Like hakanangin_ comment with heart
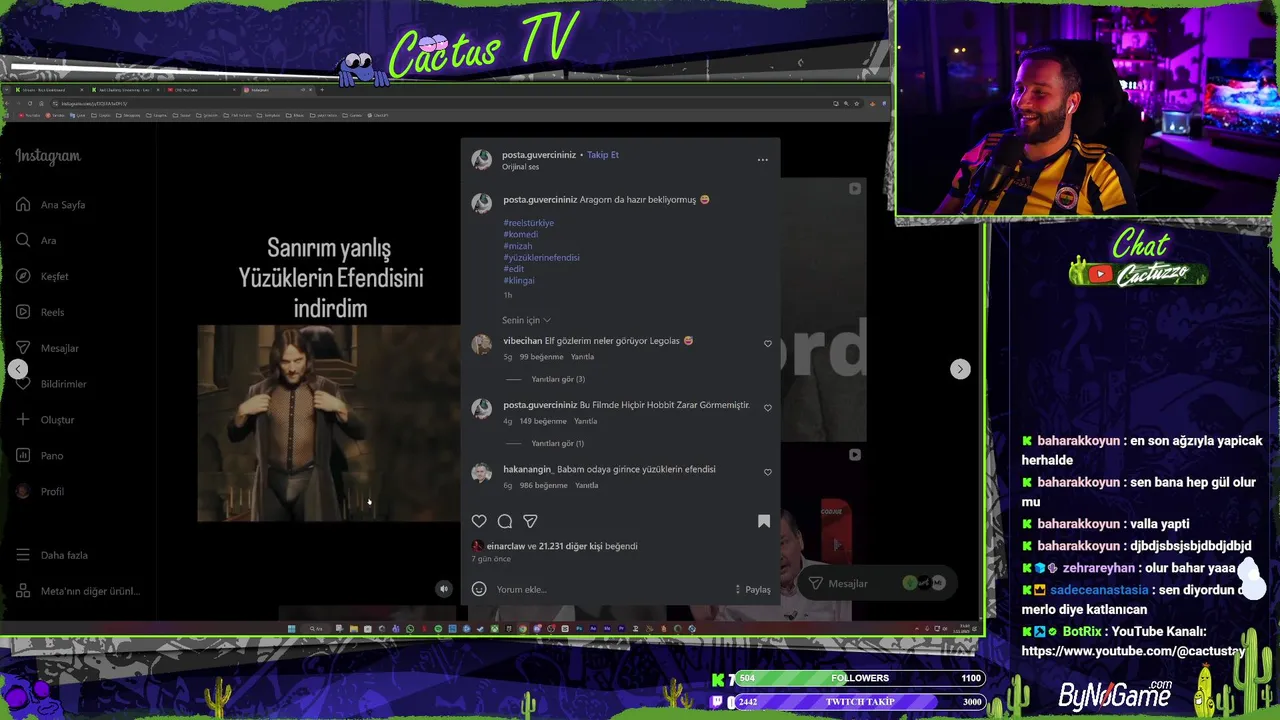The image size is (1280, 720). click(x=768, y=471)
